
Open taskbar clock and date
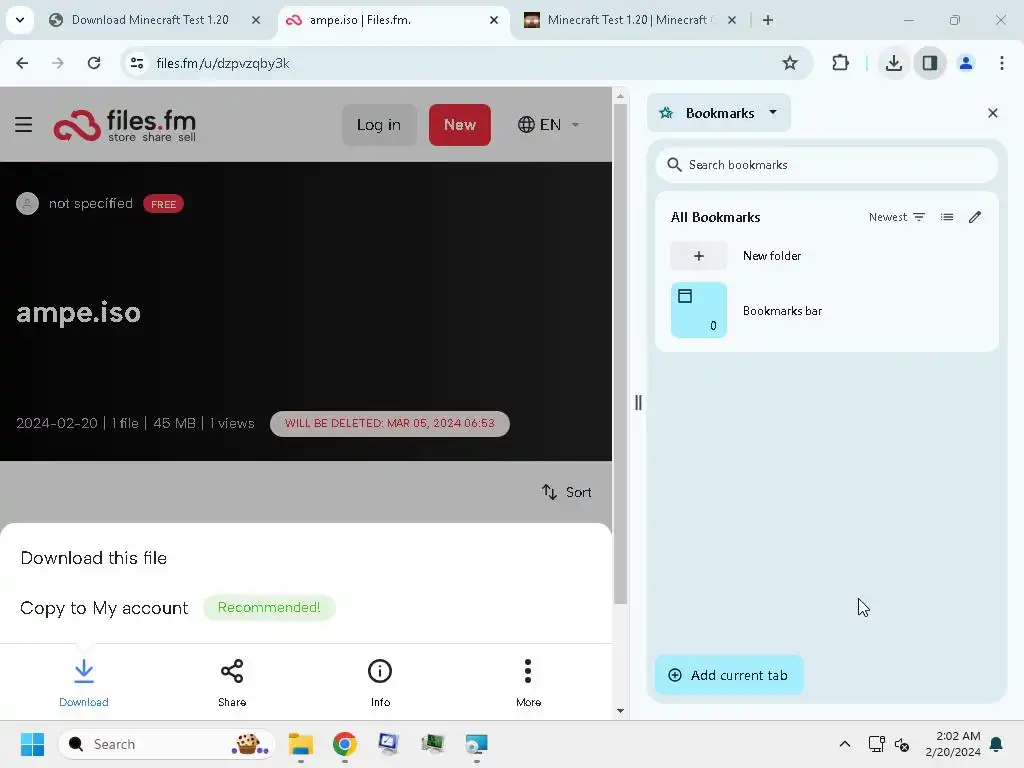coord(953,744)
